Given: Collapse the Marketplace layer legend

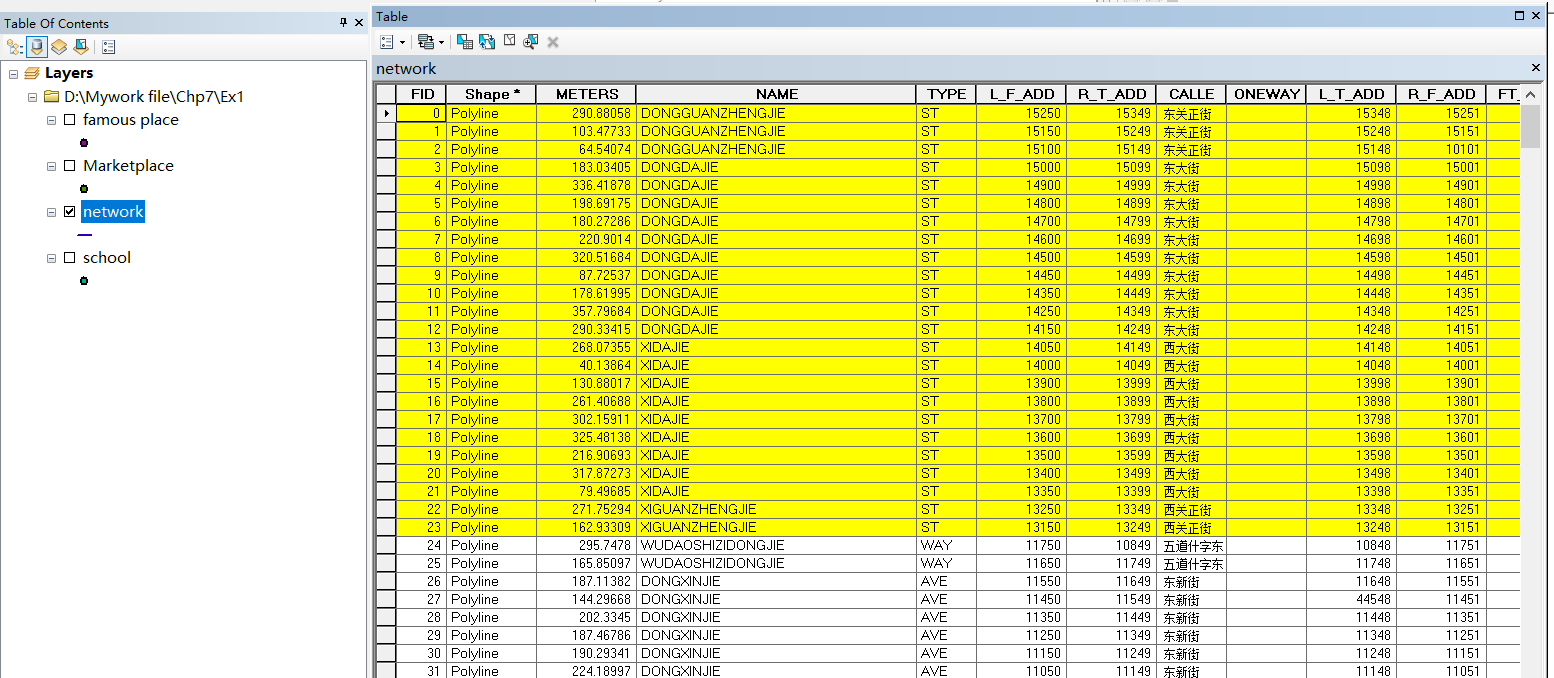Looking at the screenshot, I should [51, 166].
